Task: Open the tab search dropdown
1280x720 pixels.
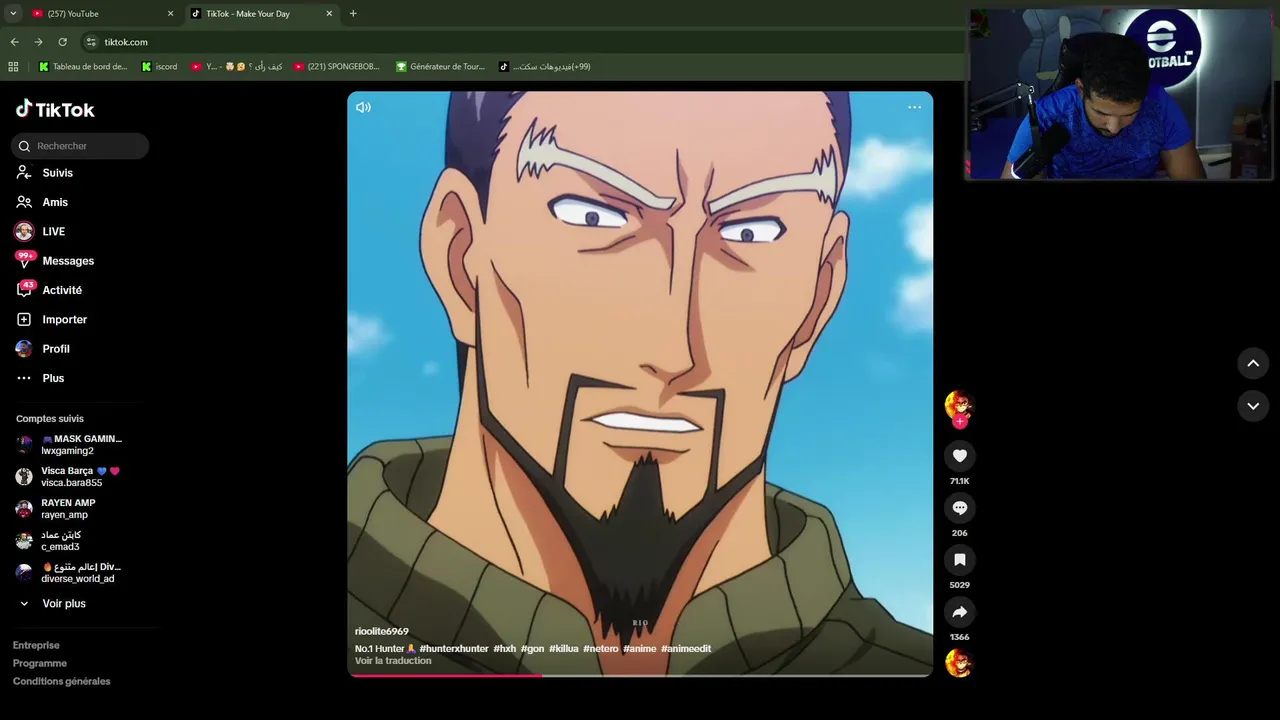Action: (13, 13)
